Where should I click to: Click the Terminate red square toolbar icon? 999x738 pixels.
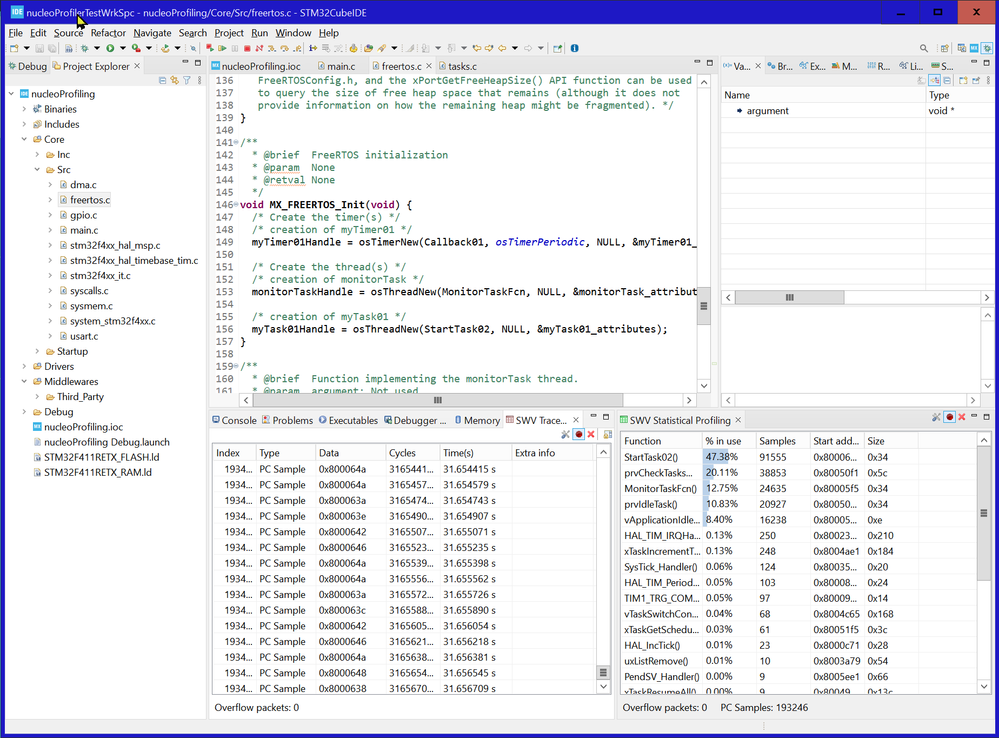(x=247, y=48)
